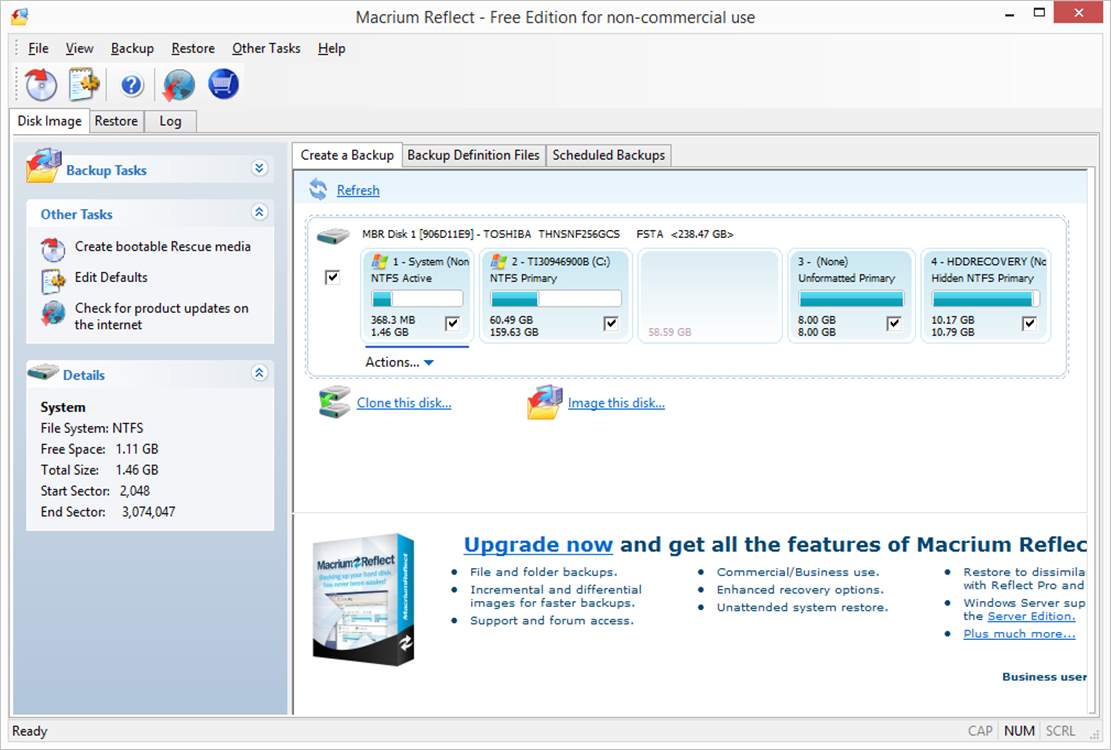Uncheck the HDDRECOVERY partition checkbox
This screenshot has height=750, width=1111.
pyautogui.click(x=1030, y=324)
